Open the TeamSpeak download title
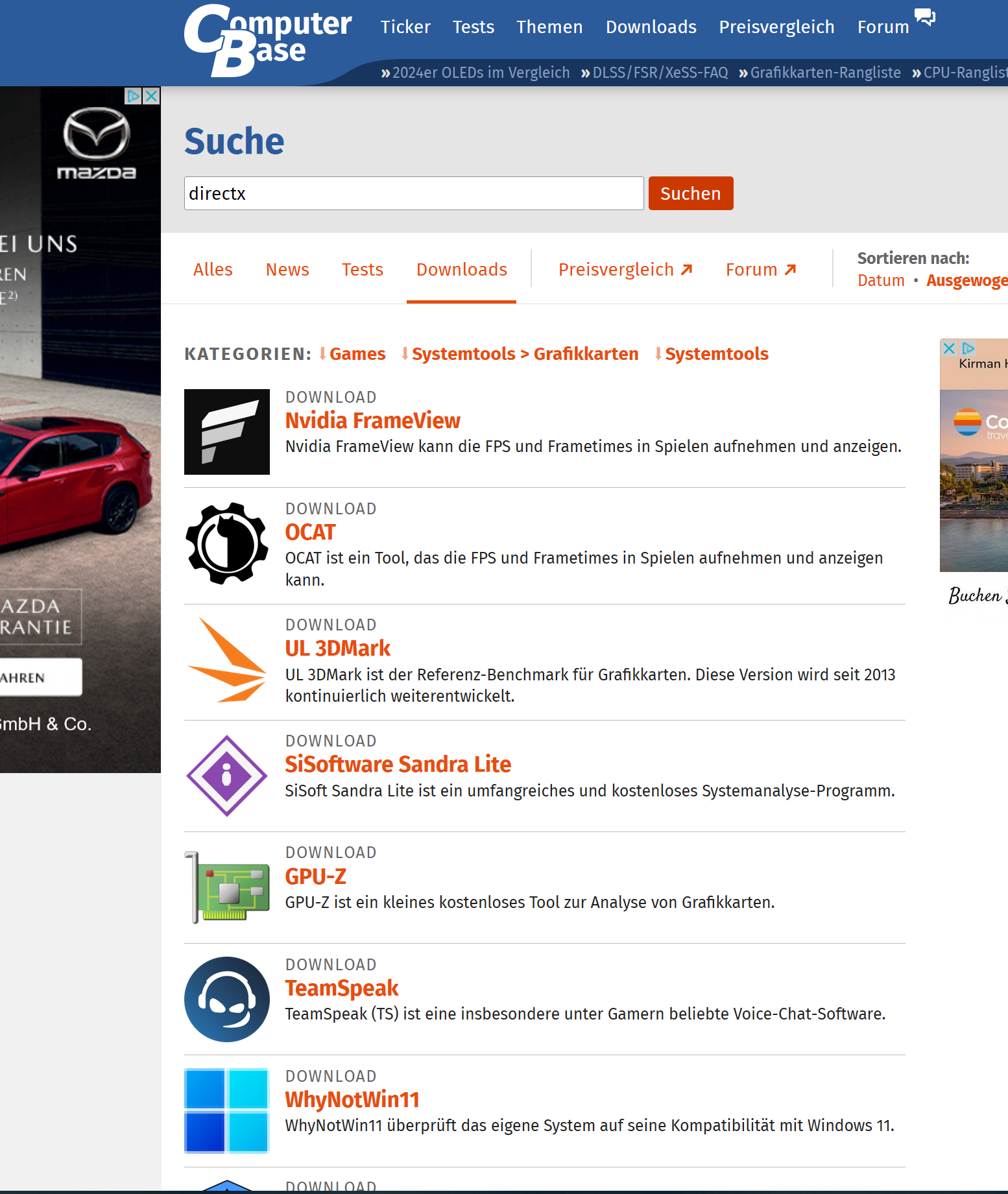 tap(342, 988)
